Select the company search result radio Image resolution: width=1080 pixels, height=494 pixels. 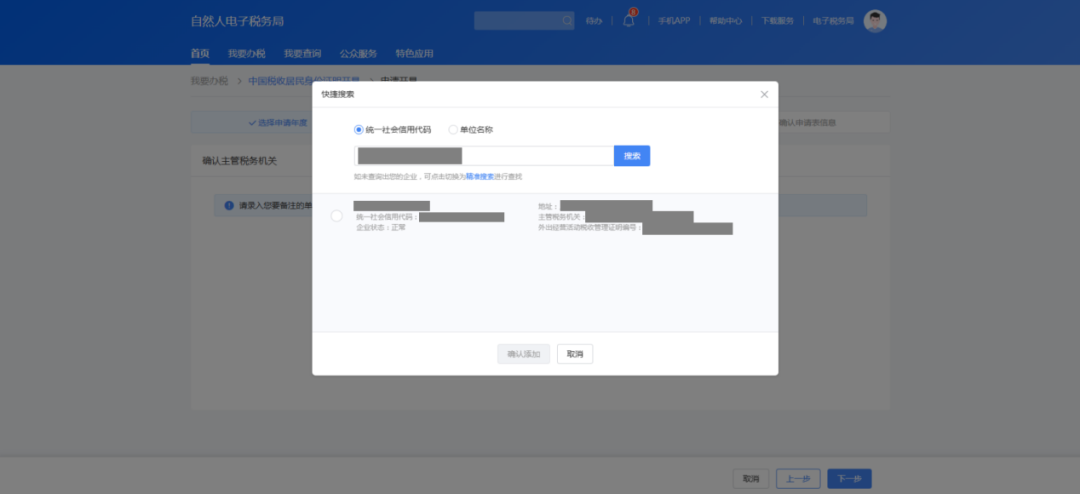click(x=336, y=216)
